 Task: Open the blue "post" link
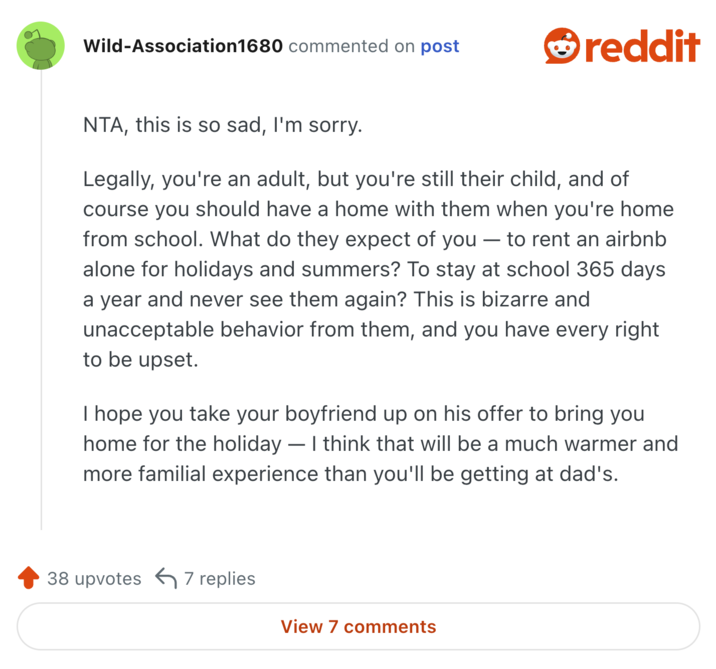pyautogui.click(x=440, y=46)
